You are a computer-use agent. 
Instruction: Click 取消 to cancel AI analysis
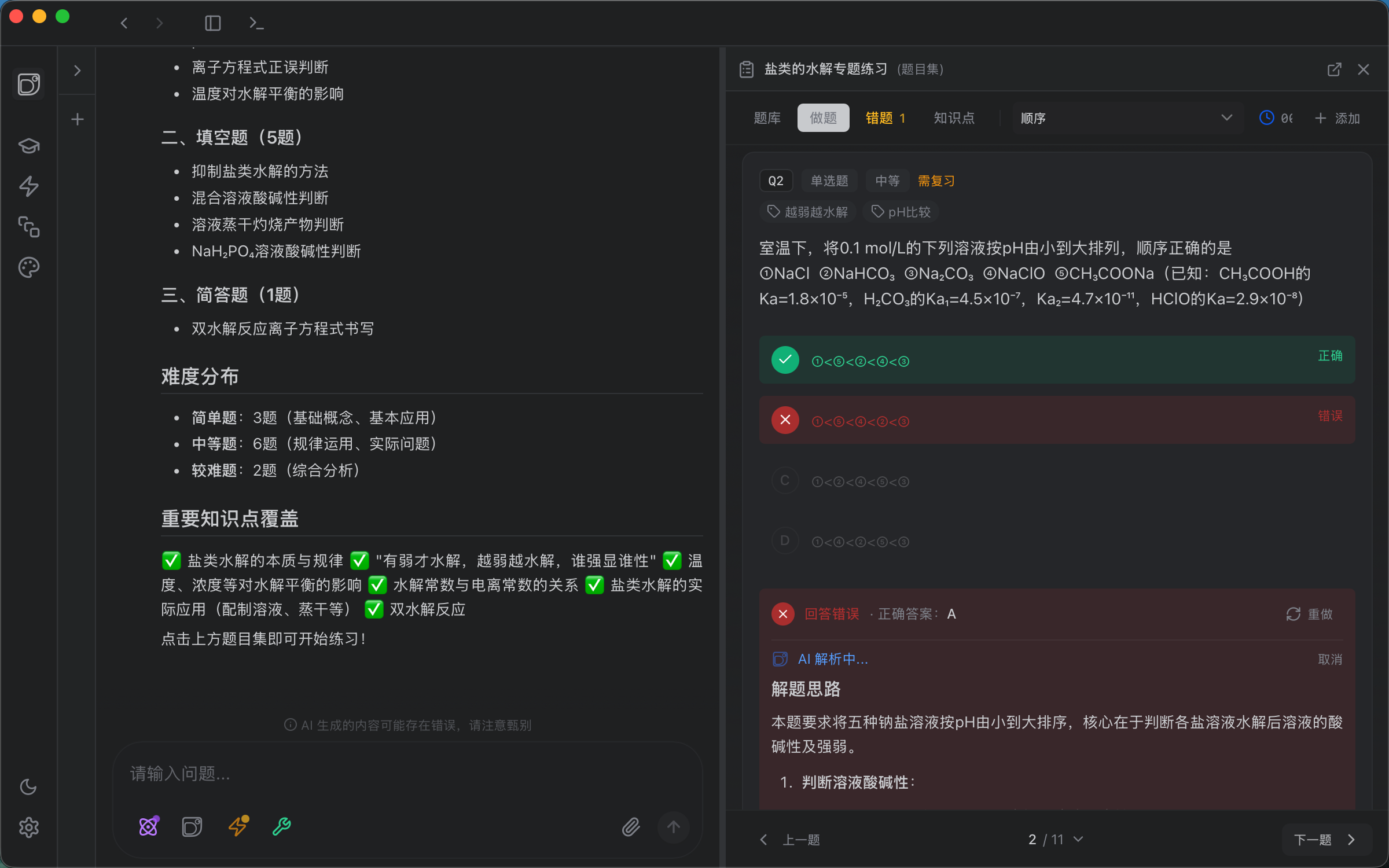point(1330,659)
